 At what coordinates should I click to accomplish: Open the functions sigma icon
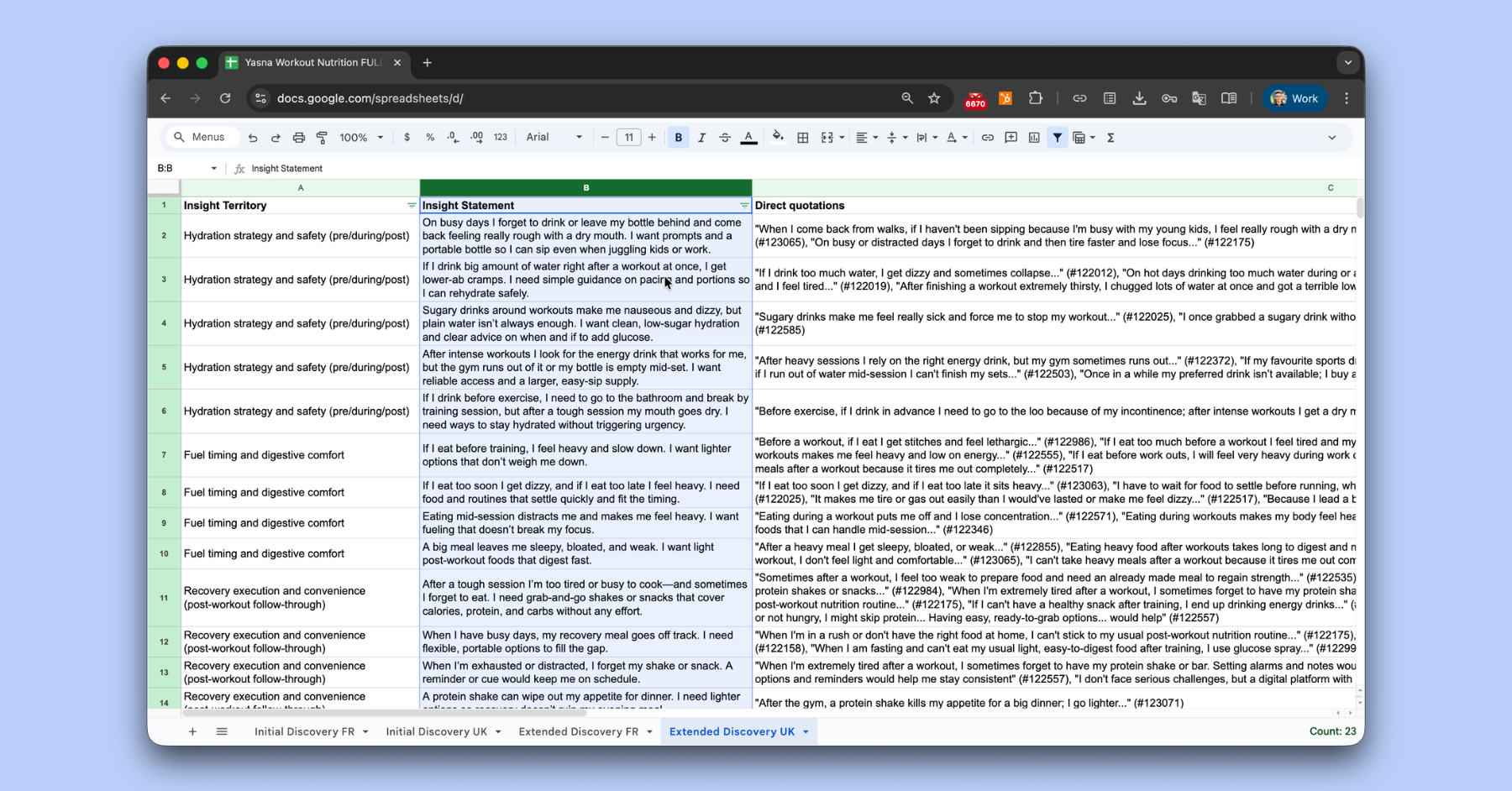coord(1110,138)
